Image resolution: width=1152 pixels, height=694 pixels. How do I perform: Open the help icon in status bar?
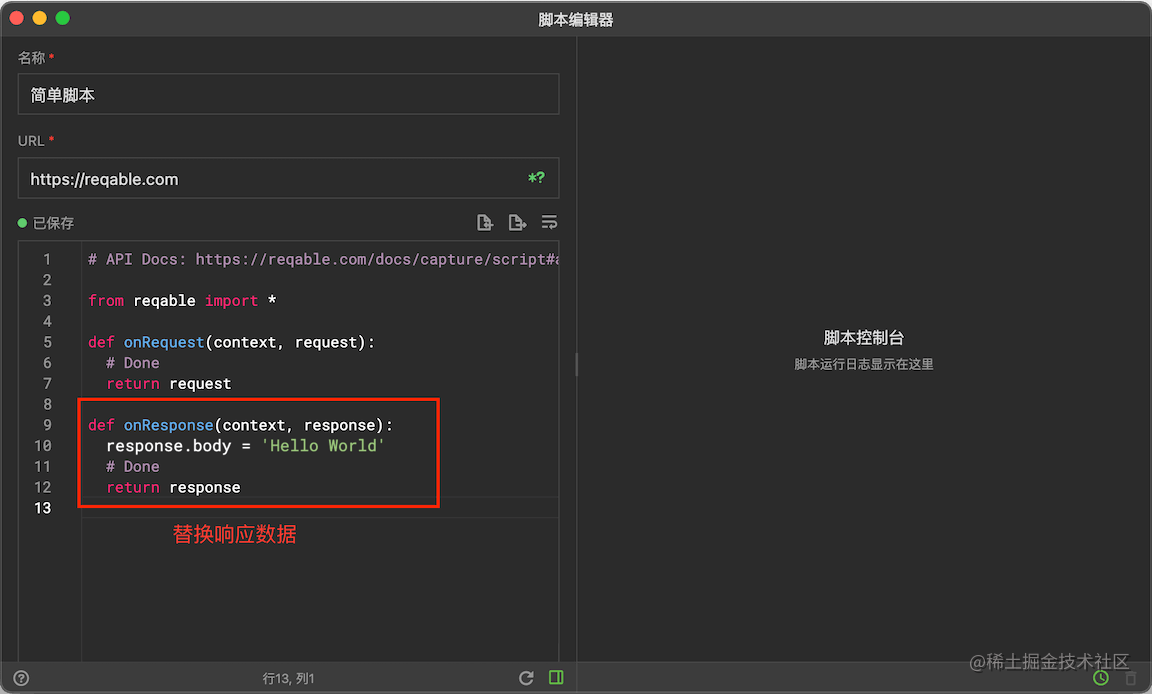[x=22, y=677]
